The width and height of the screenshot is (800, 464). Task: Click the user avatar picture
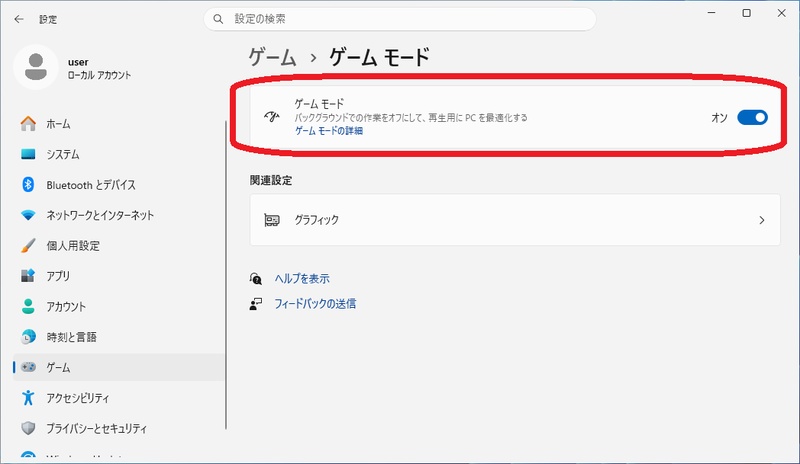(x=36, y=67)
